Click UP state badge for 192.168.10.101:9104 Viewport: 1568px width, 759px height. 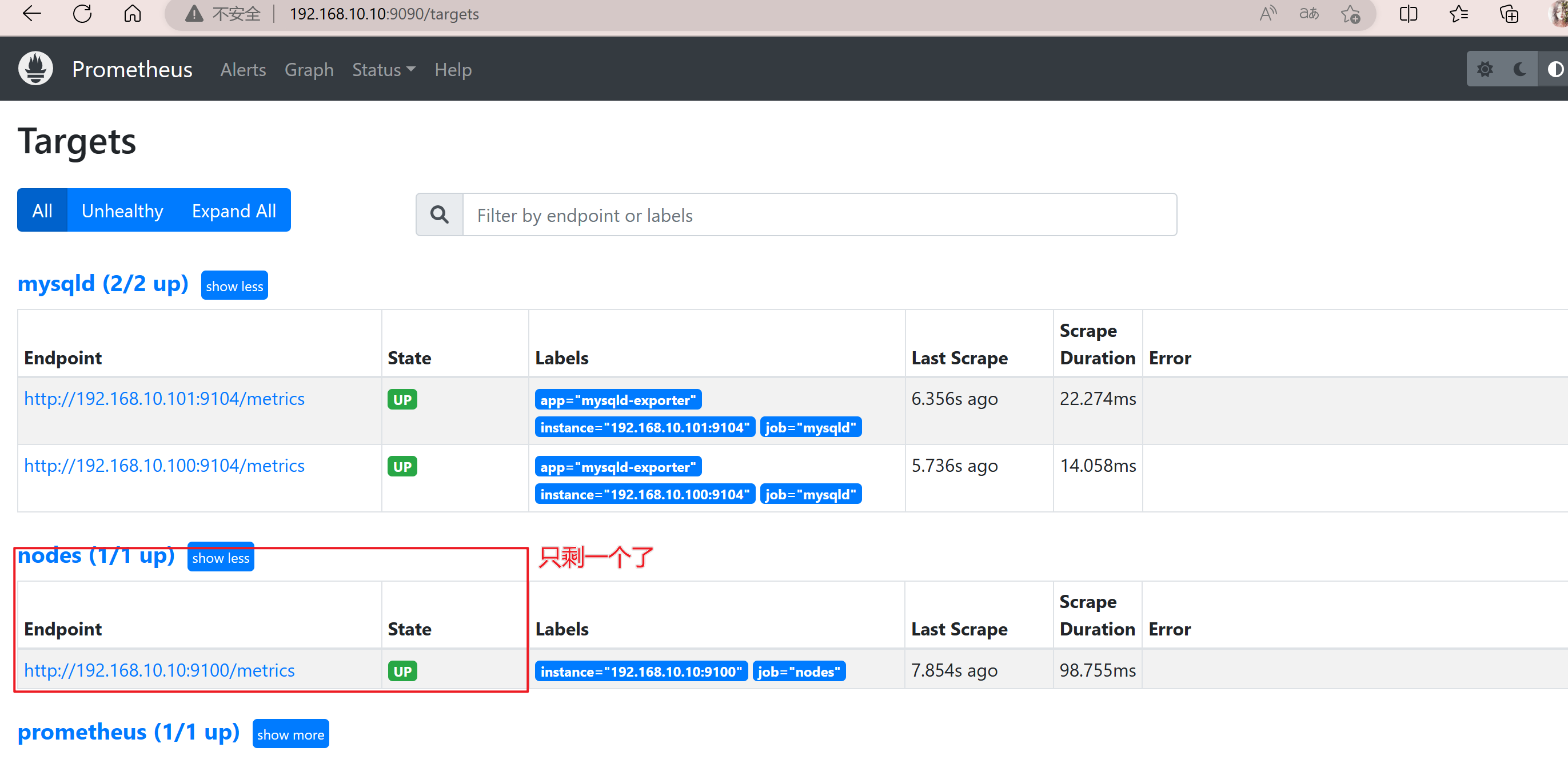tap(402, 400)
